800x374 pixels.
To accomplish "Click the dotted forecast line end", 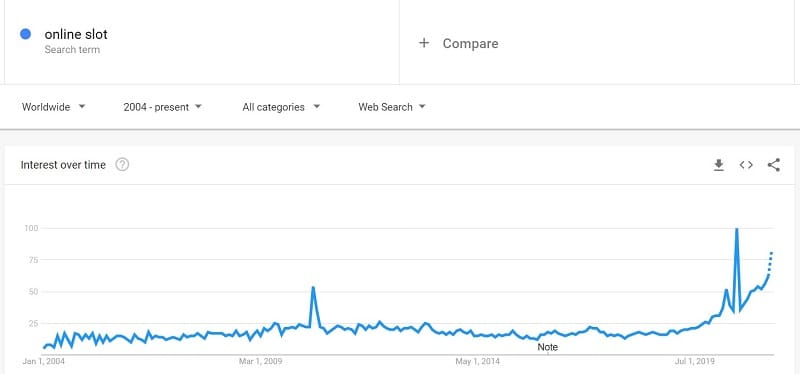I will (771, 253).
